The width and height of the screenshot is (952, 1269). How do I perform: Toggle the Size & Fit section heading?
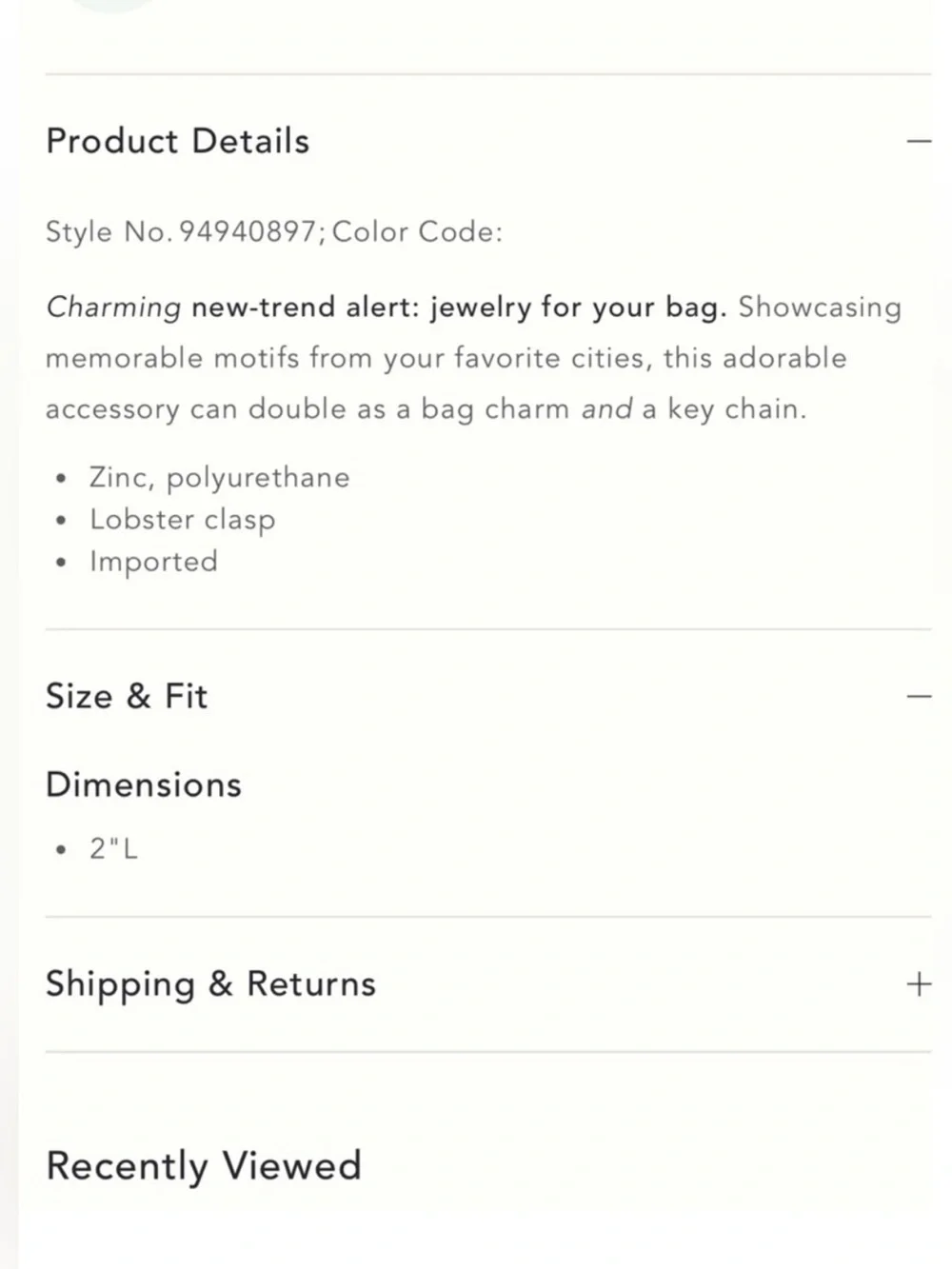click(127, 696)
